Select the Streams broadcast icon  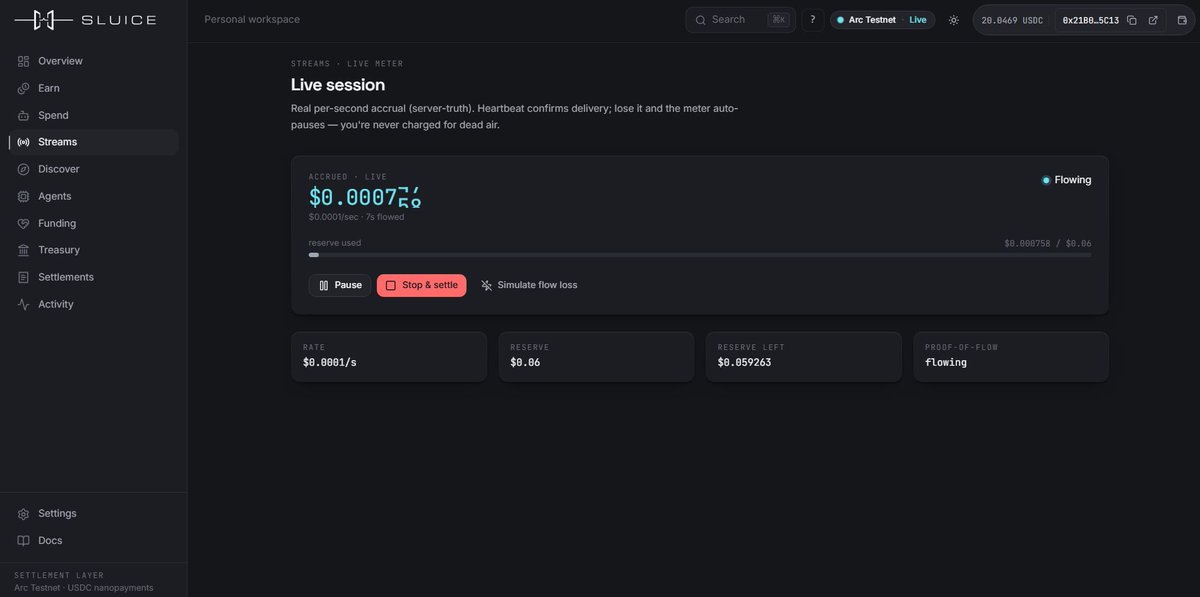click(23, 142)
